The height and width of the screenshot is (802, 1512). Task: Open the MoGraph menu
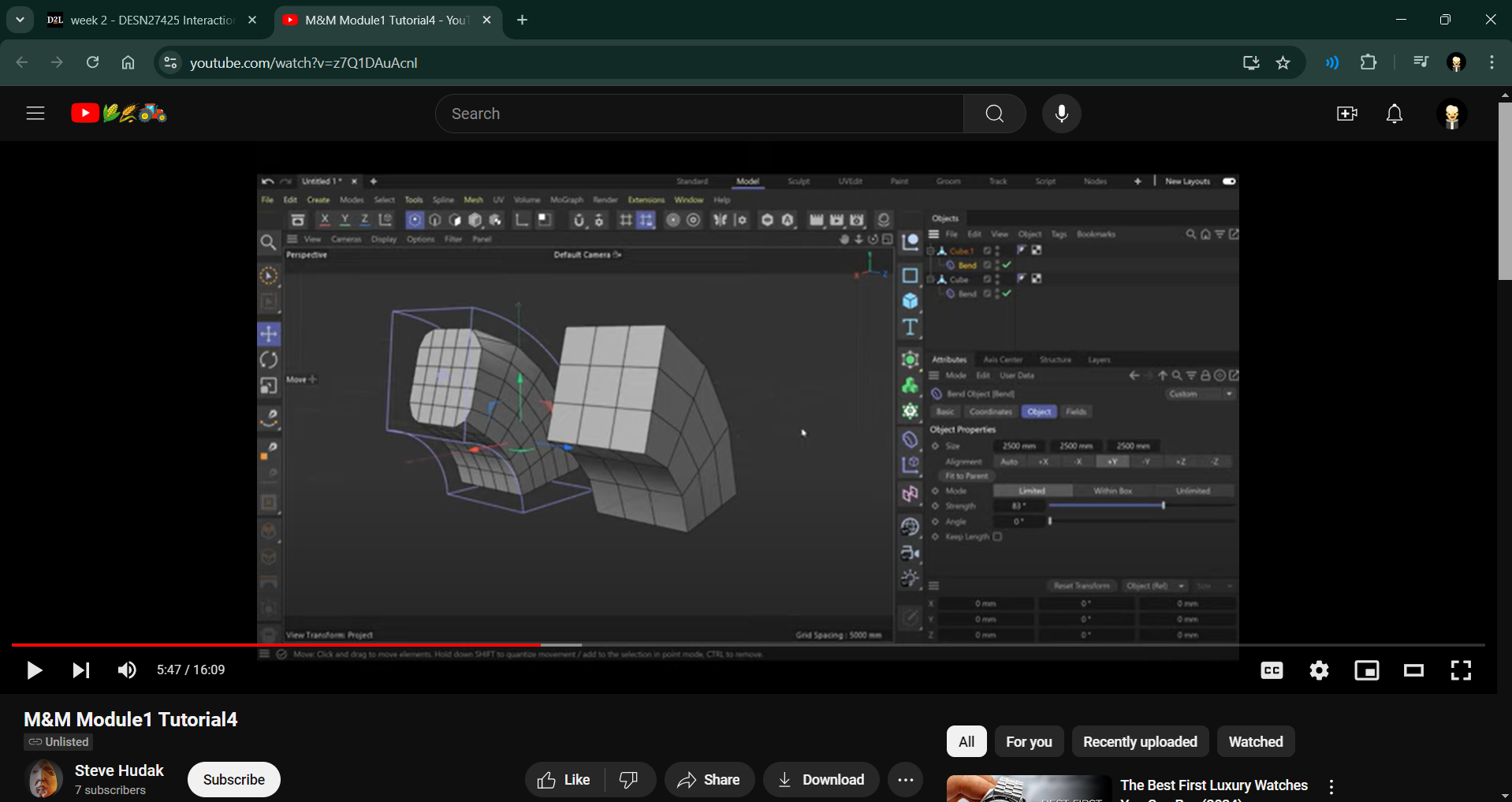click(x=565, y=200)
